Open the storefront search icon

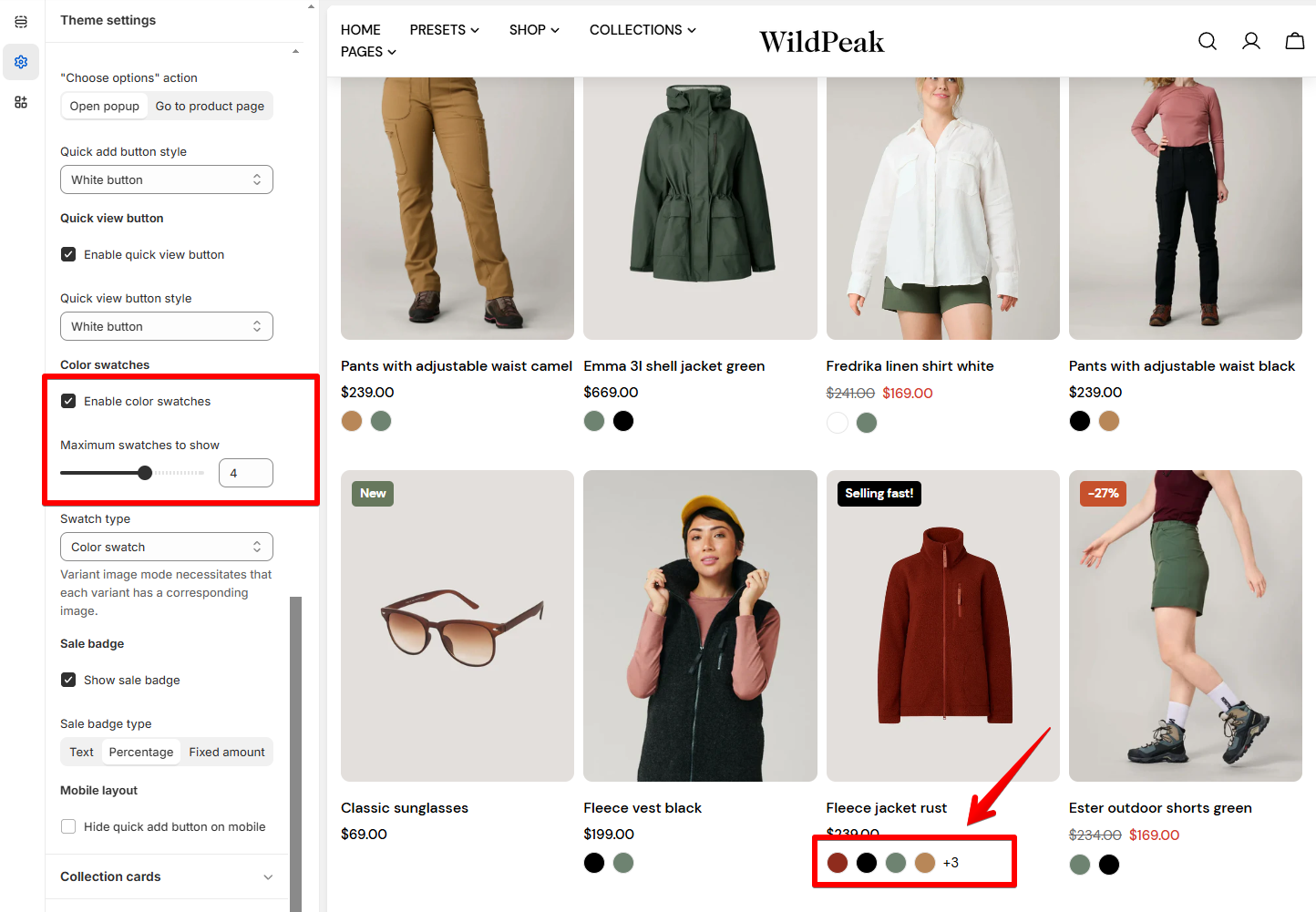click(1208, 41)
